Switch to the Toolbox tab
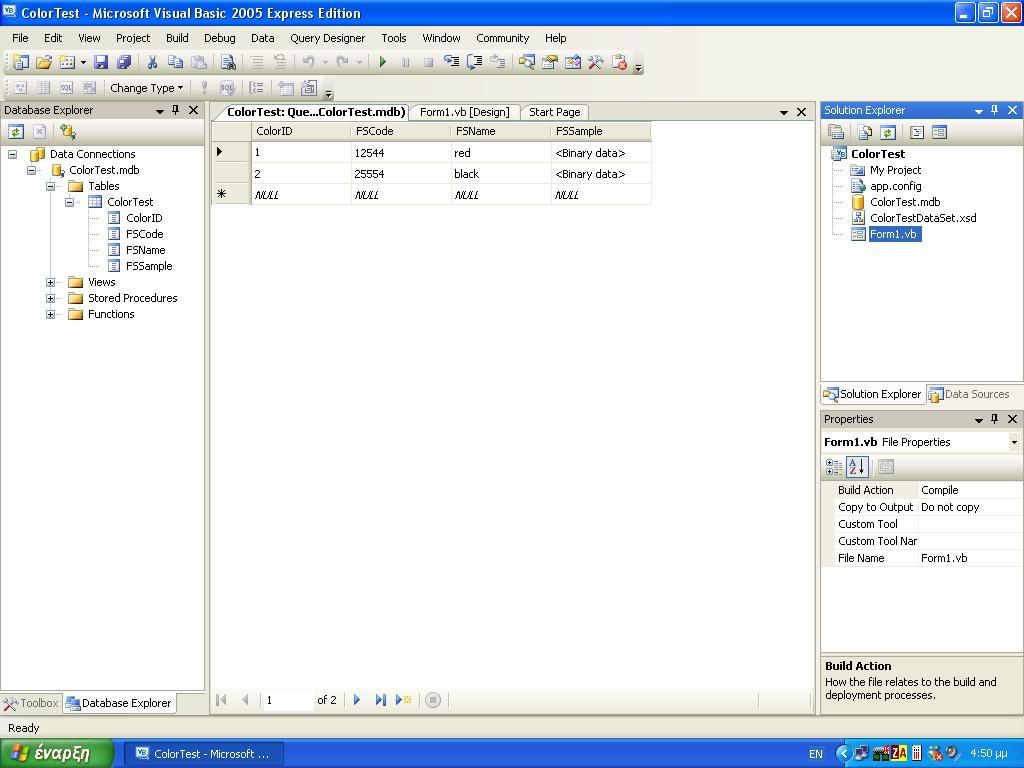Viewport: 1024px width, 768px height. click(31, 703)
